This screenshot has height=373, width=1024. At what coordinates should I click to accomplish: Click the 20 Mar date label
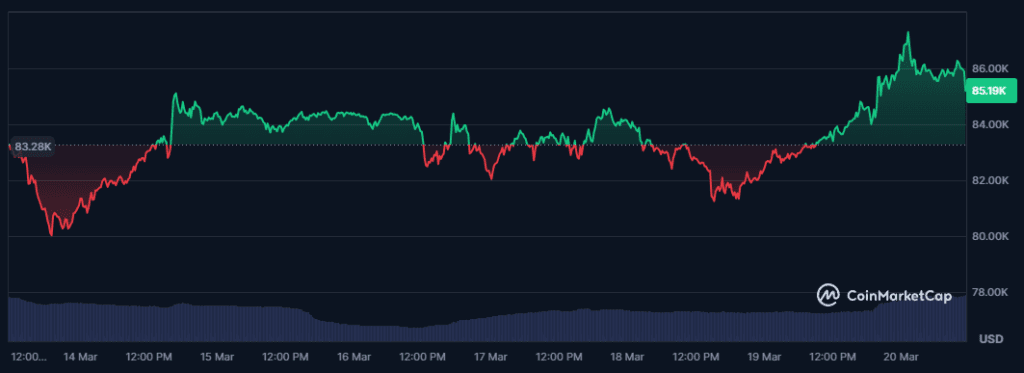tap(901, 357)
